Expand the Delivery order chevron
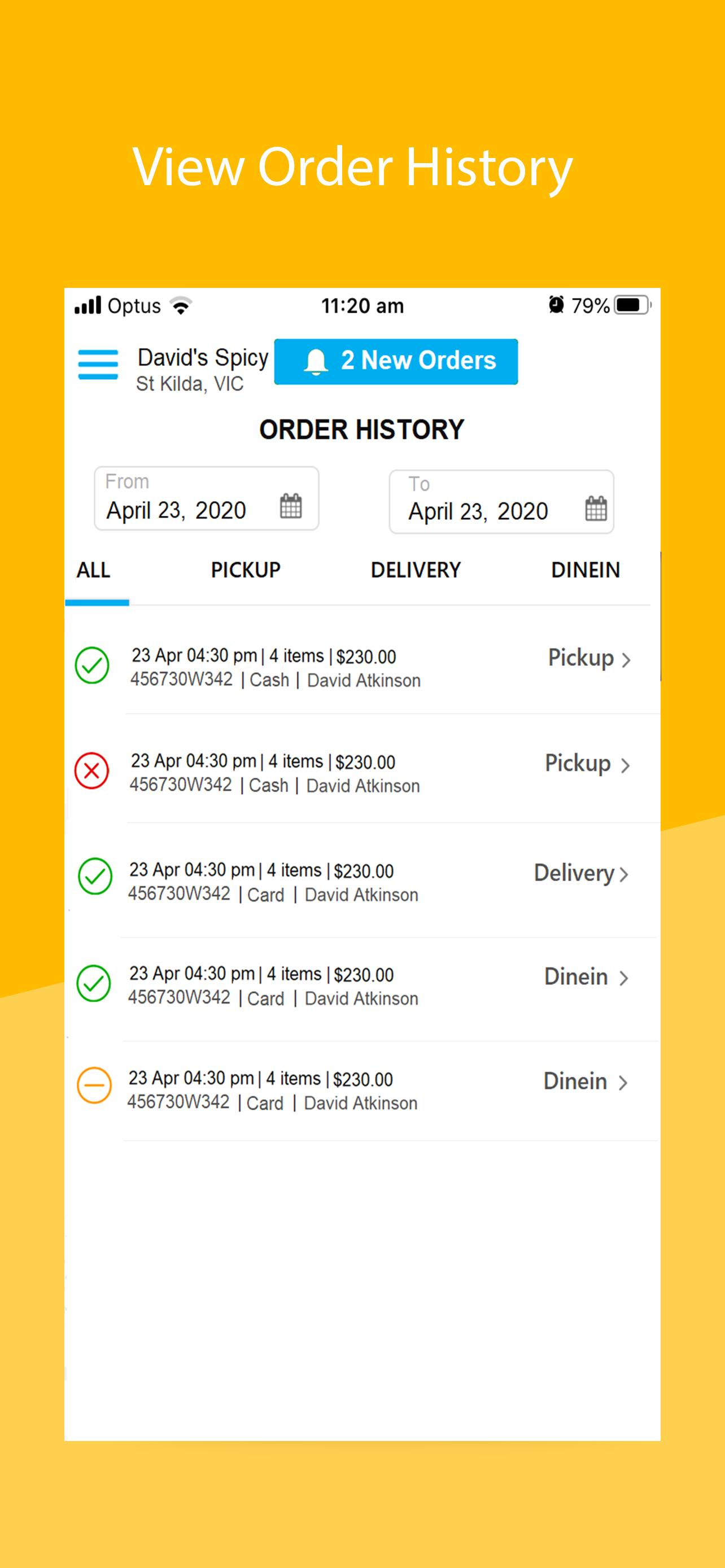The height and width of the screenshot is (1568, 725). point(623,875)
